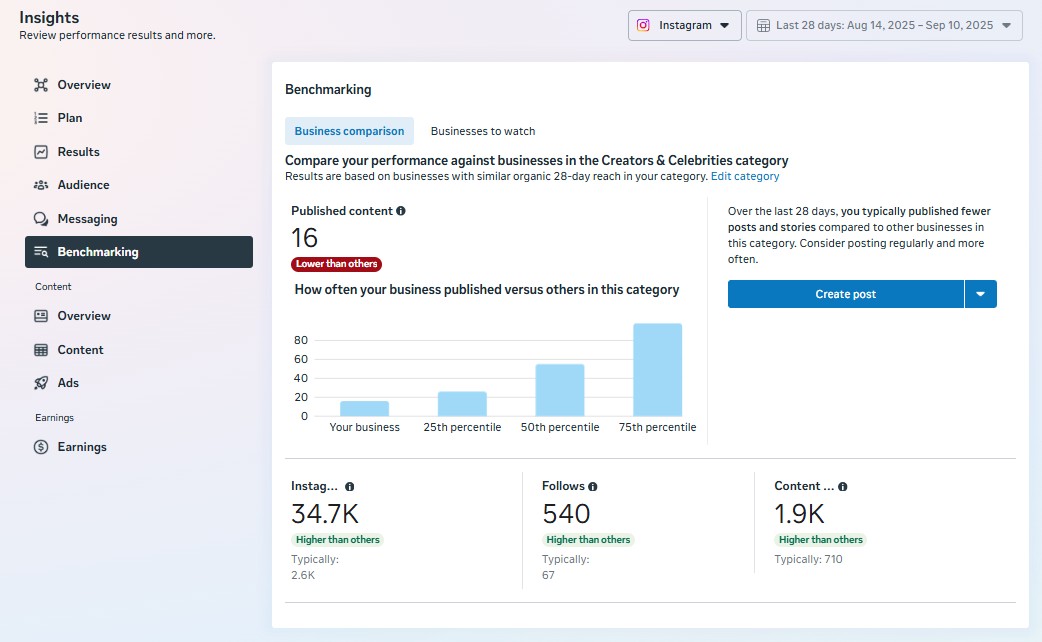Switch to the Businesses to watch tab

click(x=482, y=131)
